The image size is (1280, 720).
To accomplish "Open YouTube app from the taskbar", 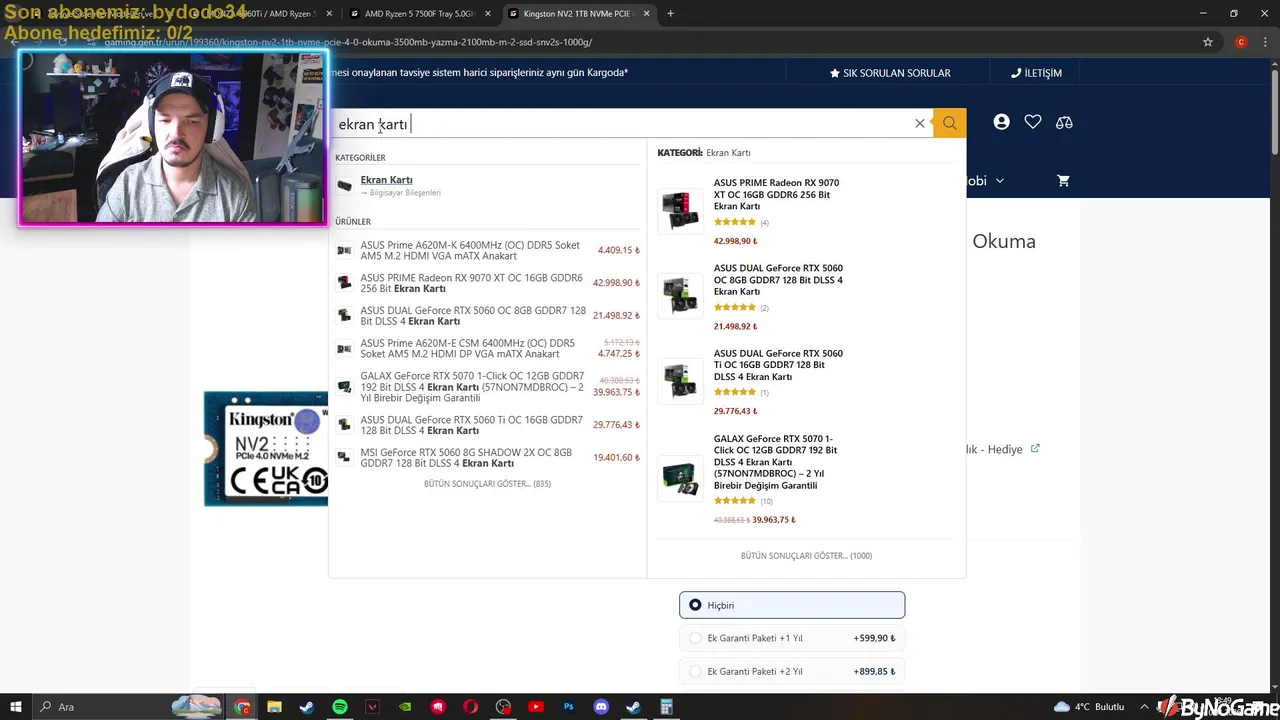I will pos(536,707).
